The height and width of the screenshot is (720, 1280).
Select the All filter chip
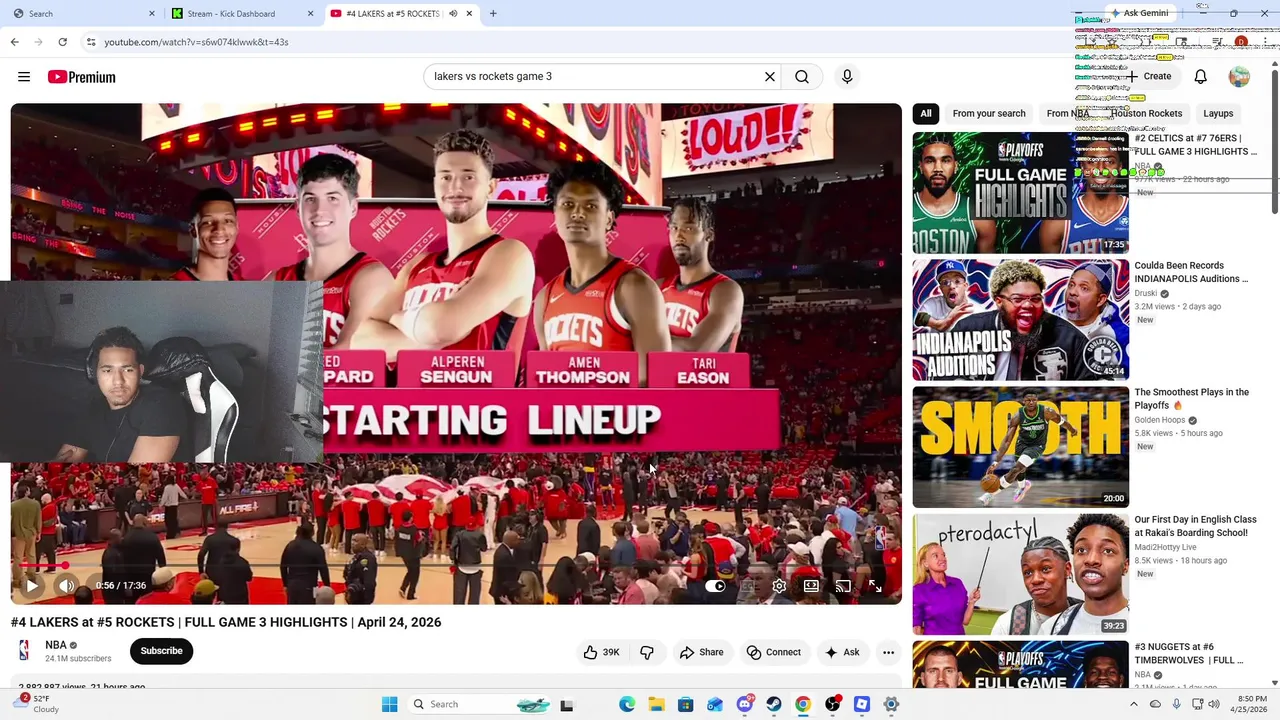926,113
